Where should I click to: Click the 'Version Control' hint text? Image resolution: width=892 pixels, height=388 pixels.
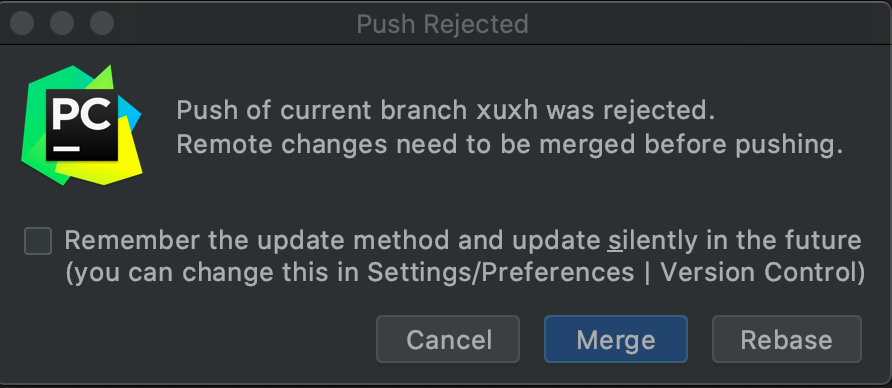[757, 273]
